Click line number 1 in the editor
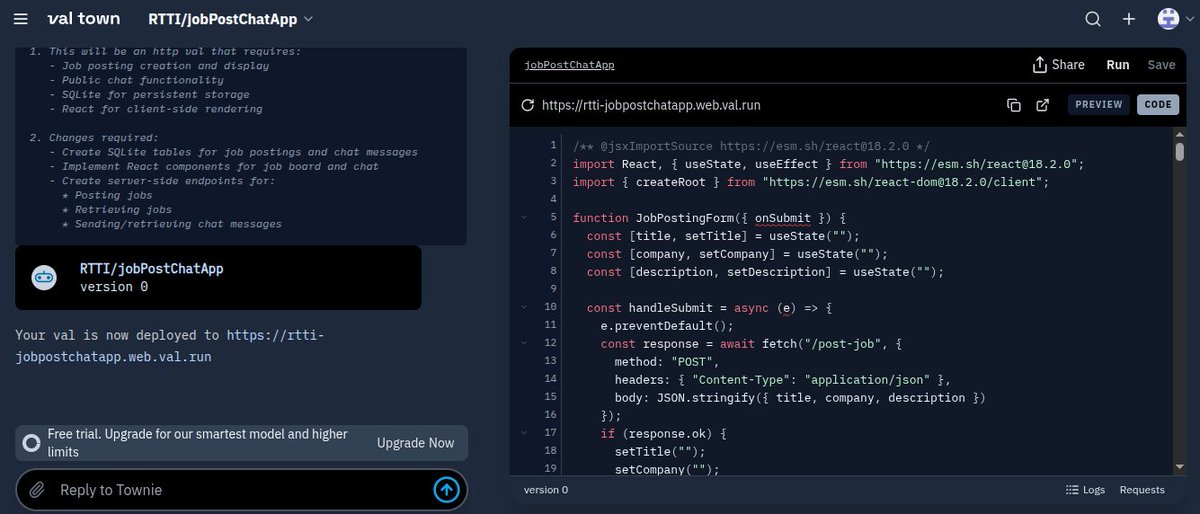Viewport: 1200px width, 514px height. point(553,145)
